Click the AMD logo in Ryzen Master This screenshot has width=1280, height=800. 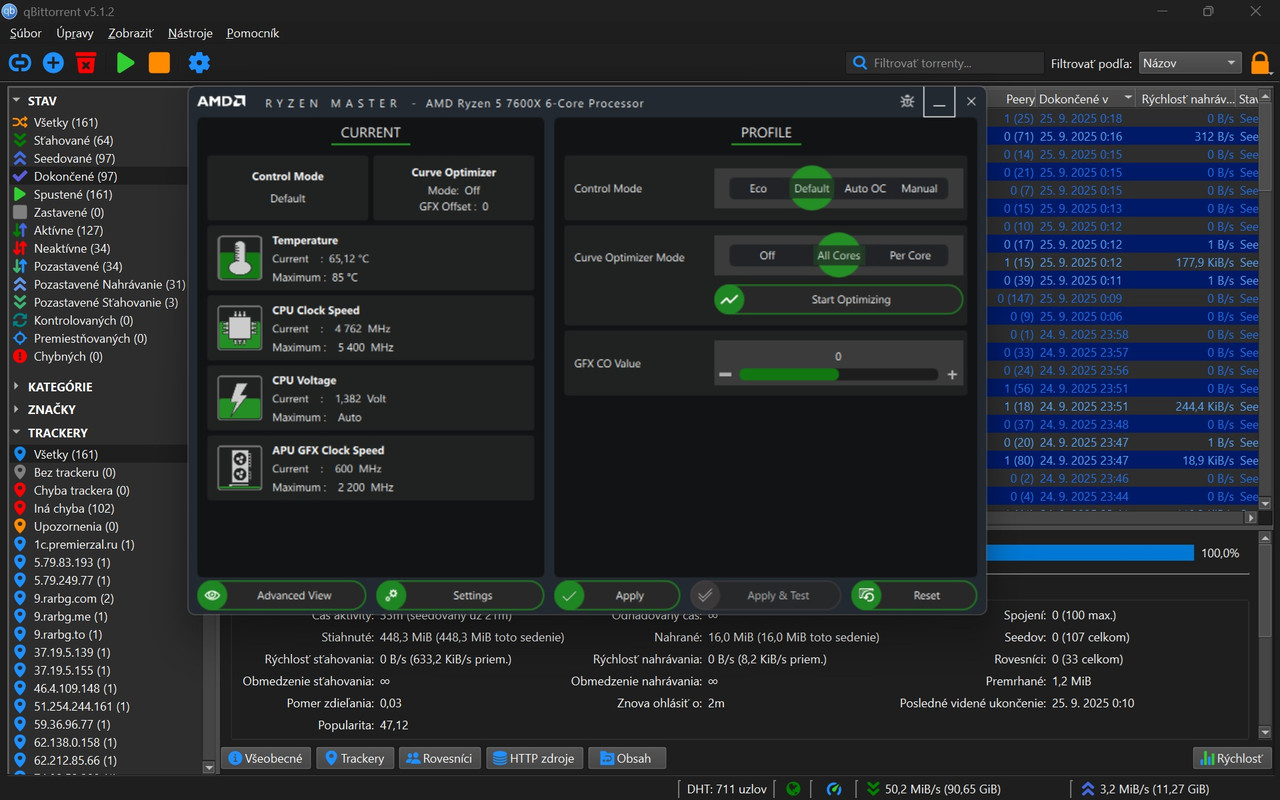221,102
